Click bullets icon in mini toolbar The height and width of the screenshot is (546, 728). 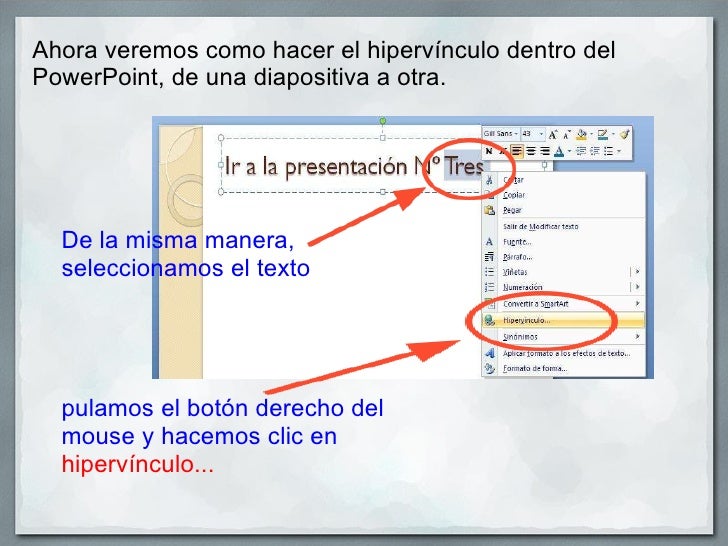608,151
